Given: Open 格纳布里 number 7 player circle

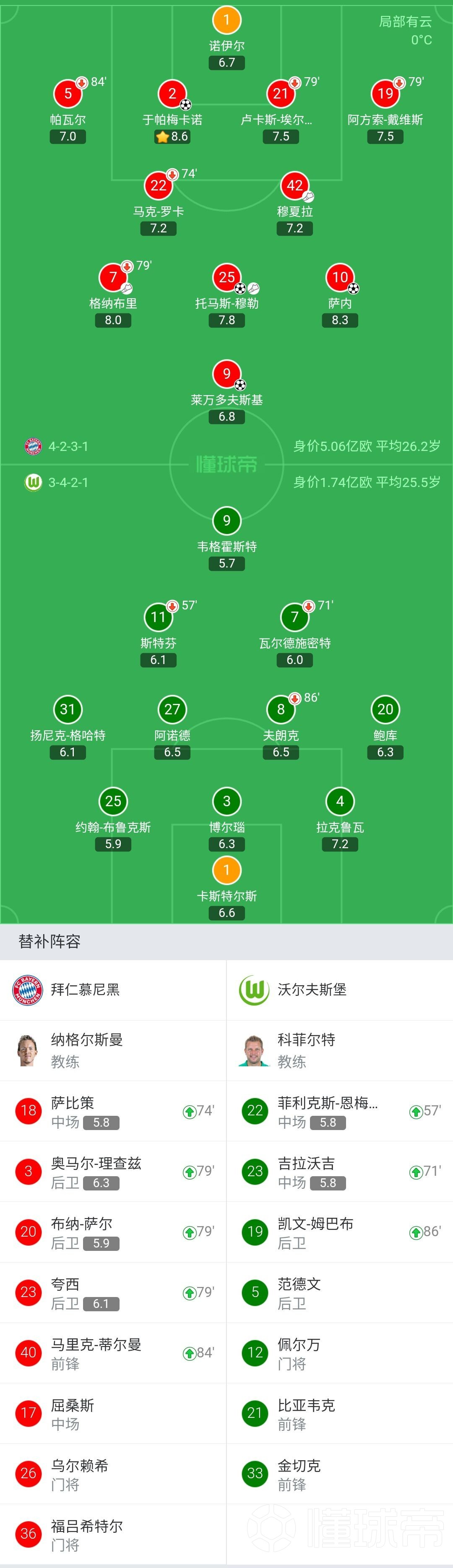Looking at the screenshot, I should click(113, 278).
